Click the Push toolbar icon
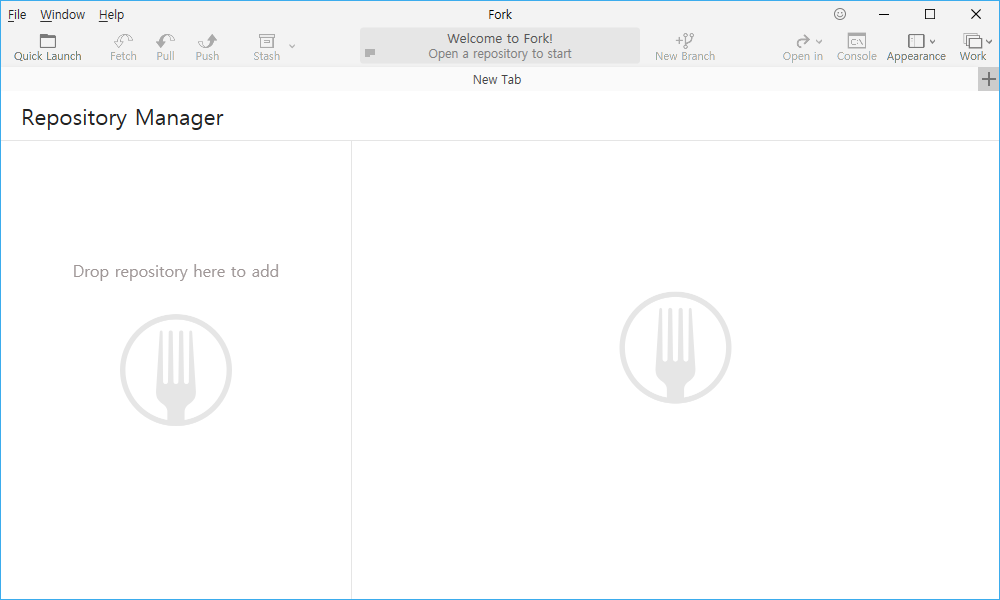Viewport: 1000px width, 600px height. [x=207, y=41]
